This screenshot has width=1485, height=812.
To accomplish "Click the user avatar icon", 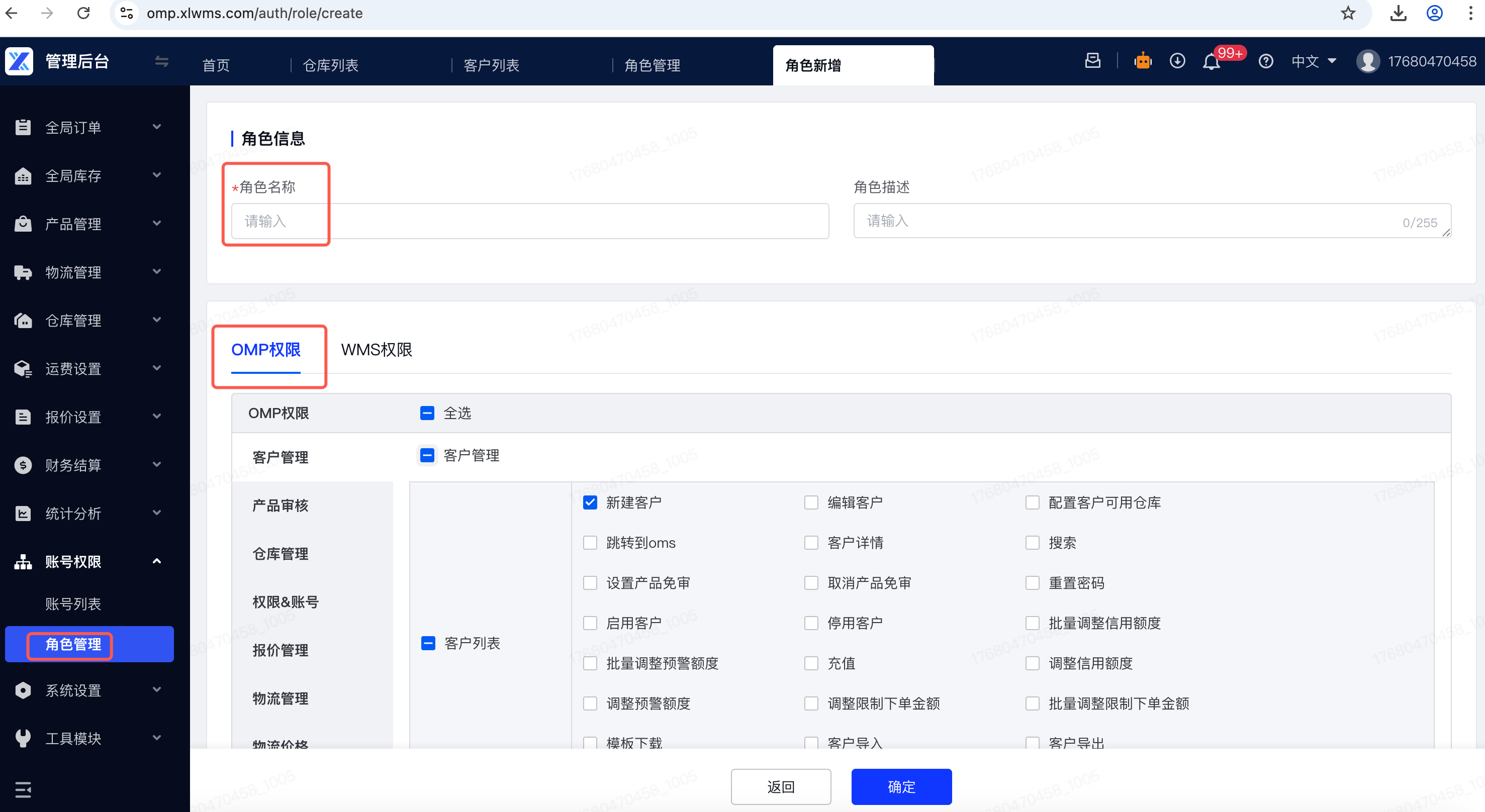I will coord(1367,61).
